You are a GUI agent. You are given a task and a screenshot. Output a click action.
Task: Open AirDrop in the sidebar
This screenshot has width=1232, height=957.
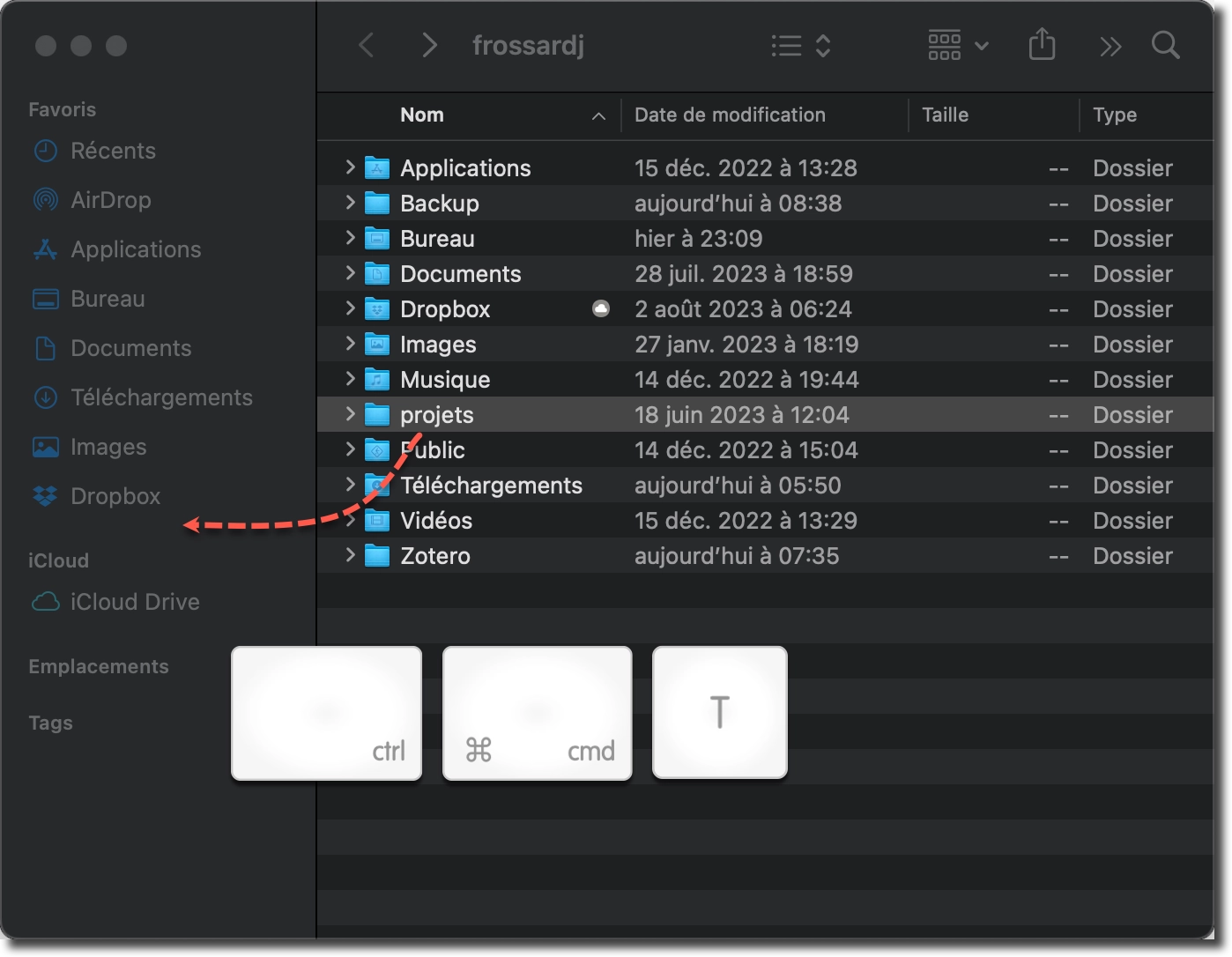click(92, 200)
